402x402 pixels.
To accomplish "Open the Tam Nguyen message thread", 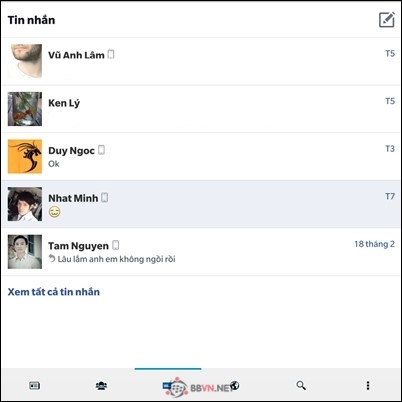I will coord(201,252).
